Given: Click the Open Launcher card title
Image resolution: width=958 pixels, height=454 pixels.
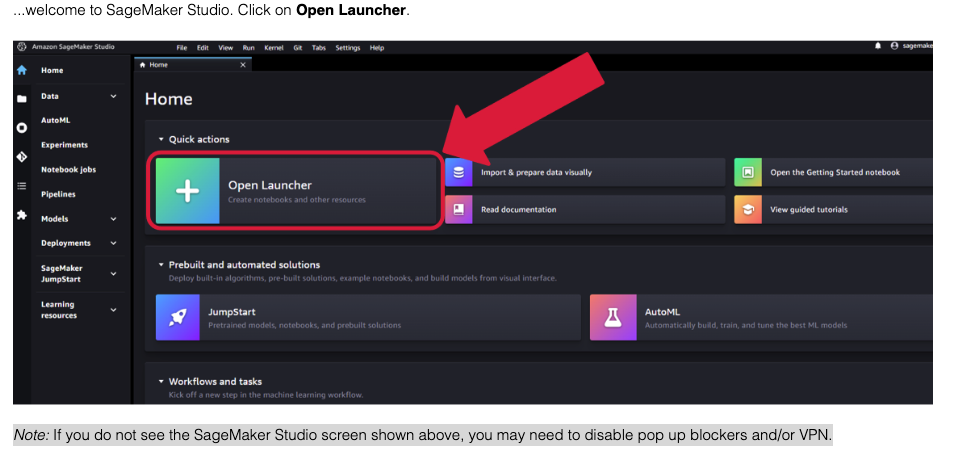Looking at the screenshot, I should tap(270, 185).
